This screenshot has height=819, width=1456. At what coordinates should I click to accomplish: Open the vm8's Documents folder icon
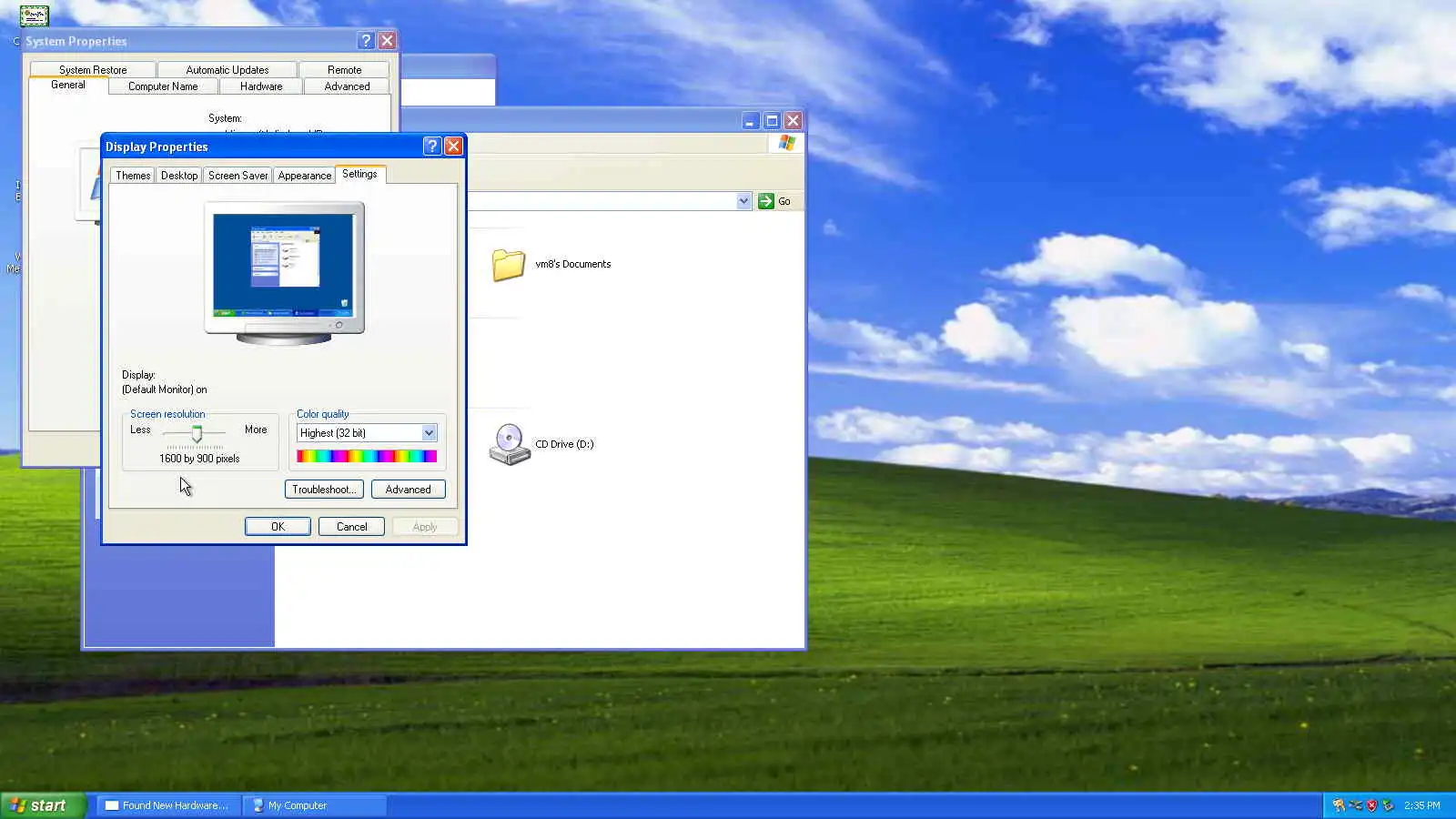pos(509,265)
